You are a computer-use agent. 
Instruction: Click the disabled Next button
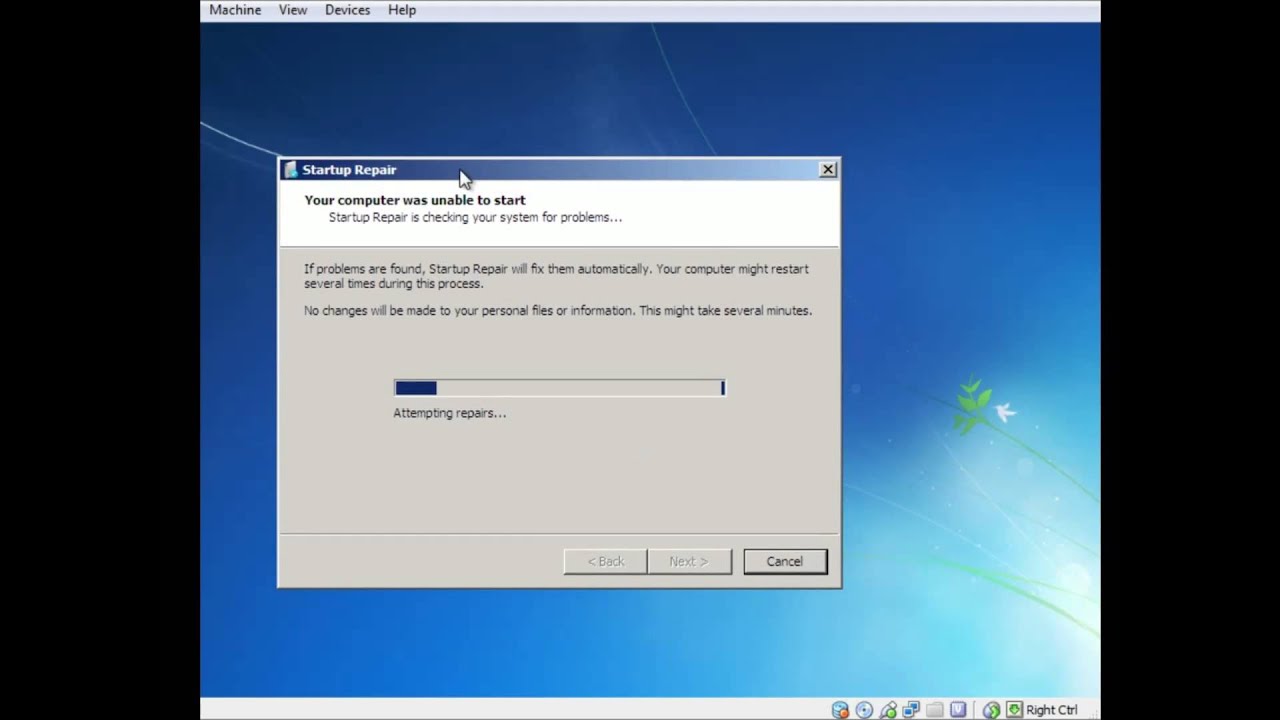[689, 561]
